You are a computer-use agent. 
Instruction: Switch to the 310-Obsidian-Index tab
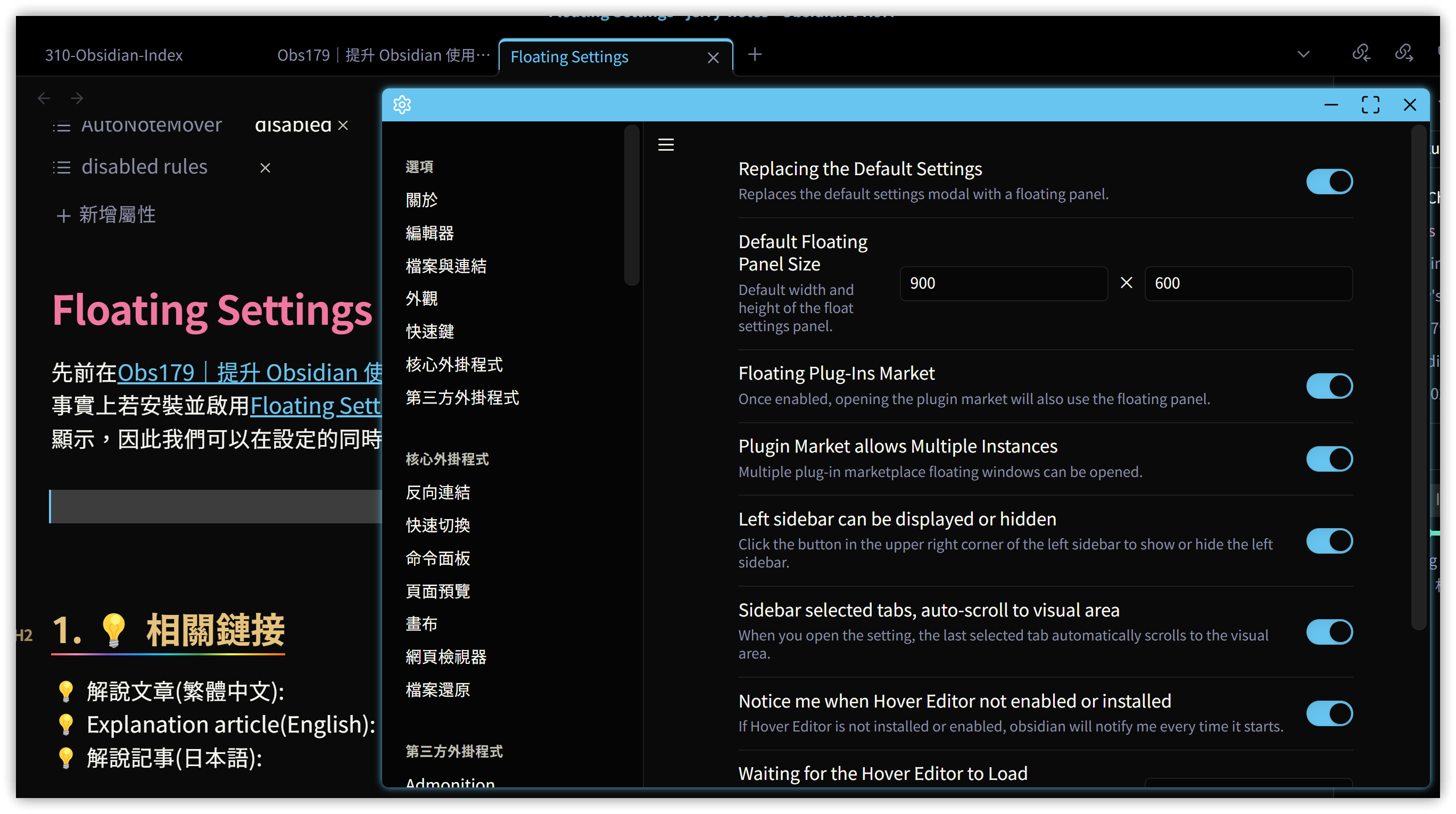(x=113, y=55)
